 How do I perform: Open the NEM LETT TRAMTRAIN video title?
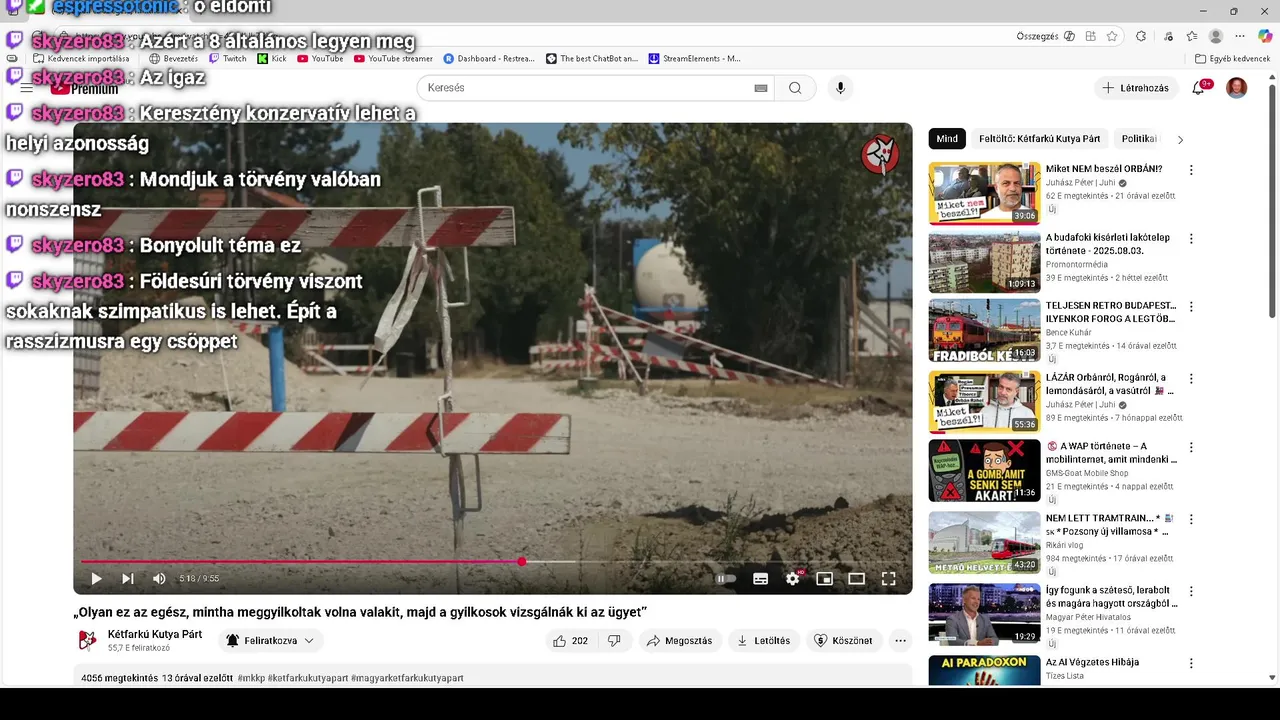click(1110, 525)
